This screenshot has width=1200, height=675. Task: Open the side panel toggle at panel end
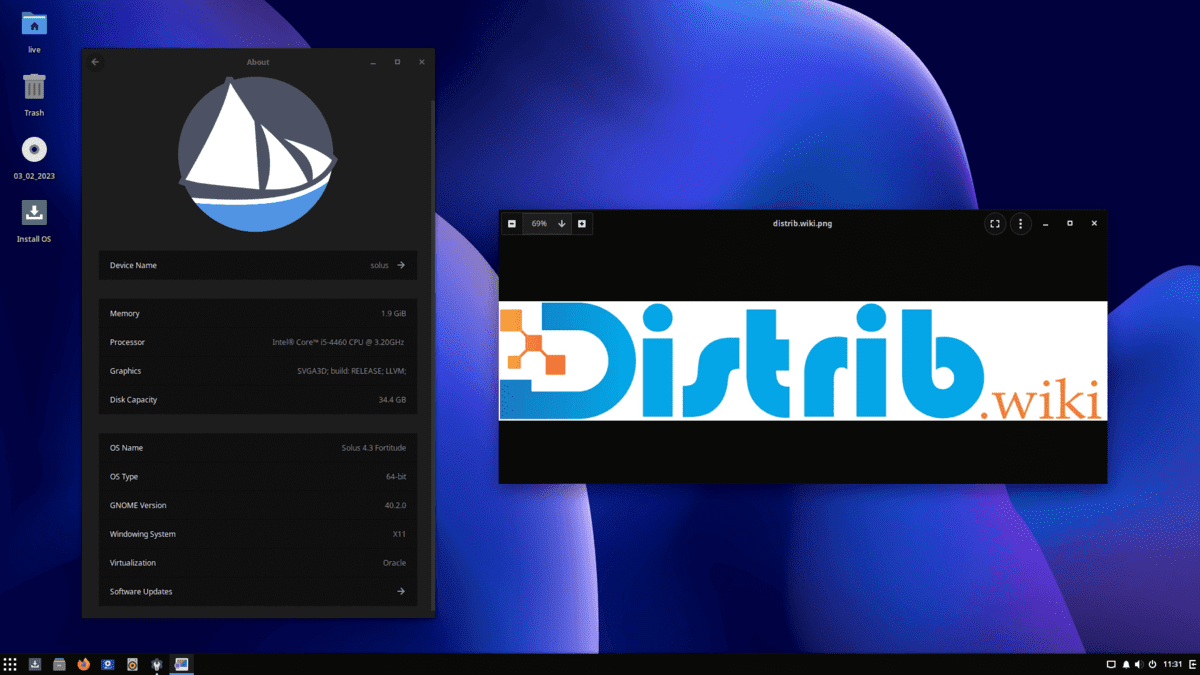[1192, 664]
